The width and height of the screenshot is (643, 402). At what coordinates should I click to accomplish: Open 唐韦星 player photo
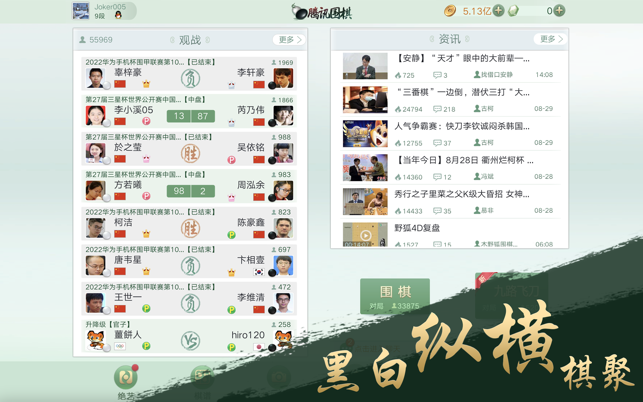[x=95, y=265]
